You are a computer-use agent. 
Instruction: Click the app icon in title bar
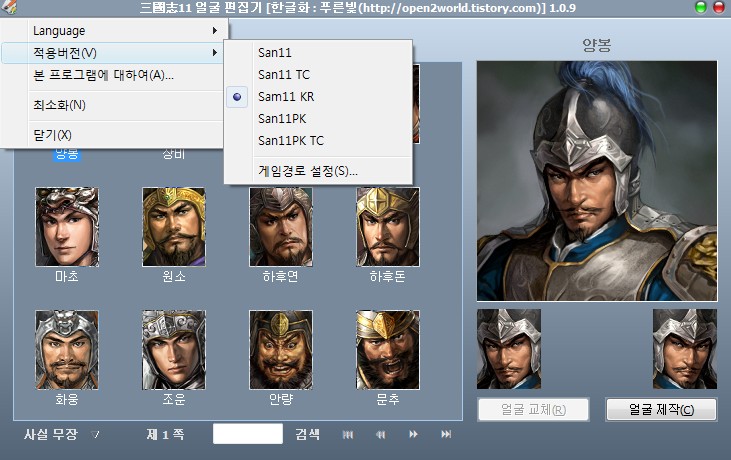pos(9,7)
